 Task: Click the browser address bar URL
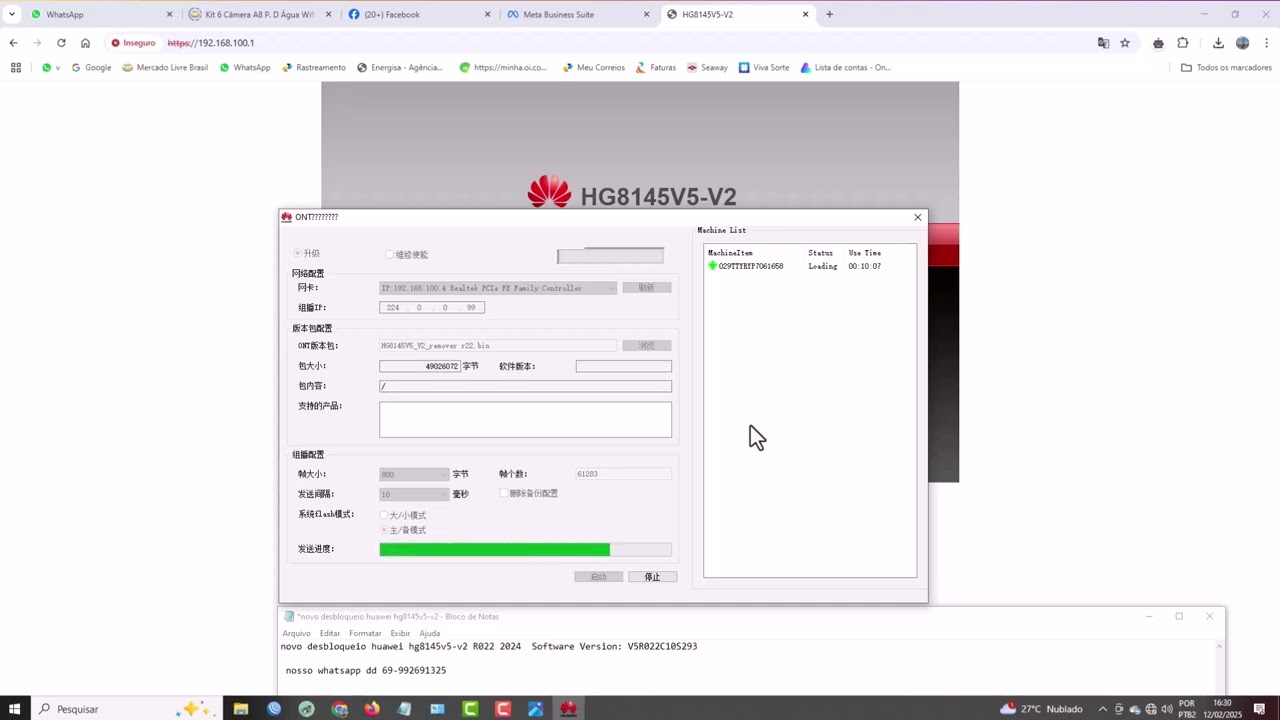pos(211,43)
